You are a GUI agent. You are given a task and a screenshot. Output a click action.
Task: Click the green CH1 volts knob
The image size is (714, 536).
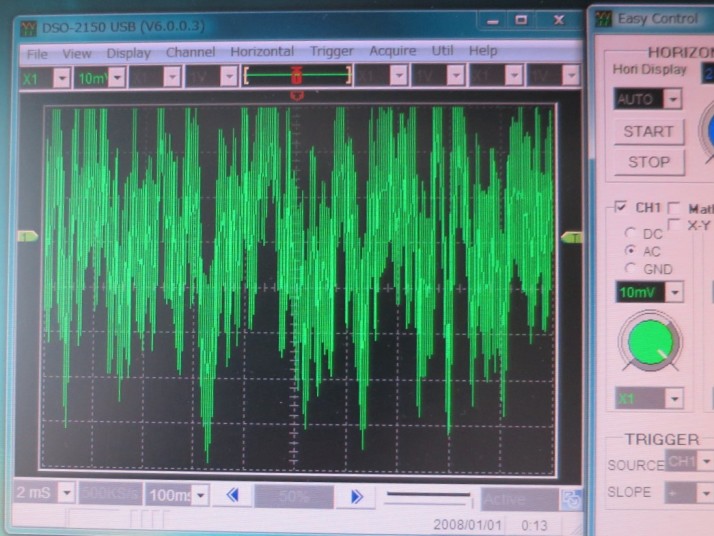(649, 342)
